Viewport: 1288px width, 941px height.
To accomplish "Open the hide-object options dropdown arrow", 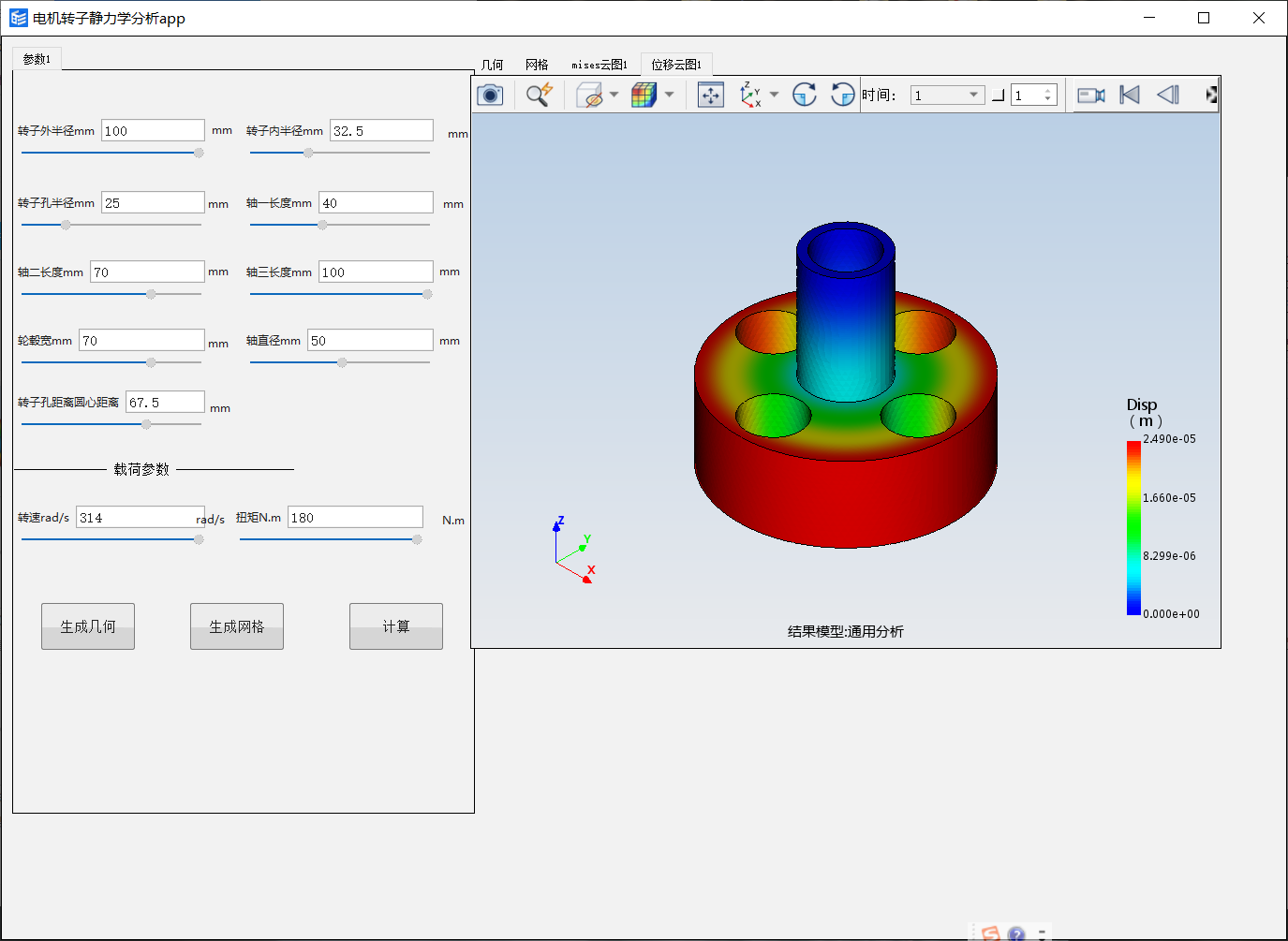I will [x=614, y=95].
